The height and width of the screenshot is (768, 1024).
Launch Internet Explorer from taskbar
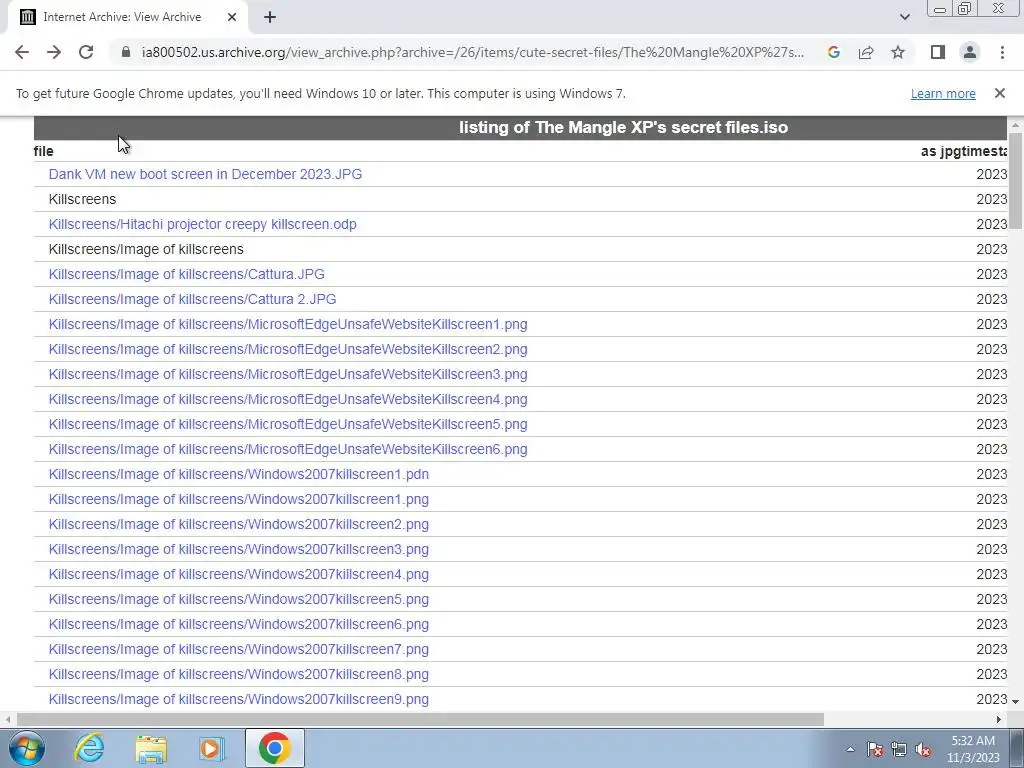point(89,748)
